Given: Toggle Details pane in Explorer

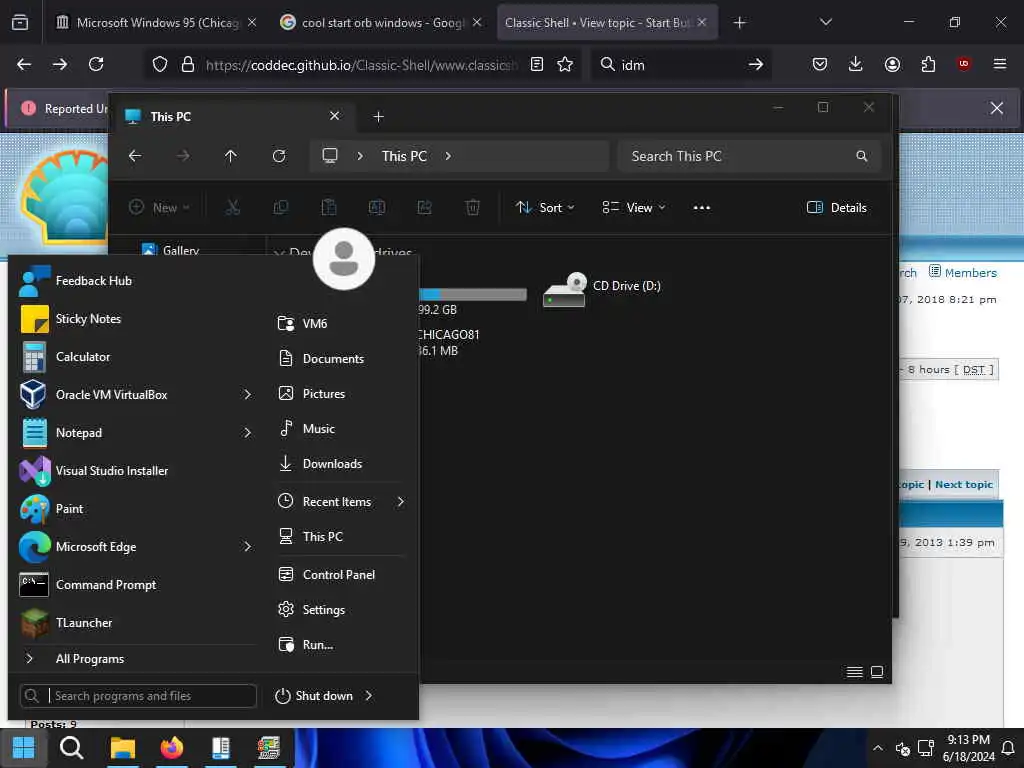Looking at the screenshot, I should tap(837, 208).
